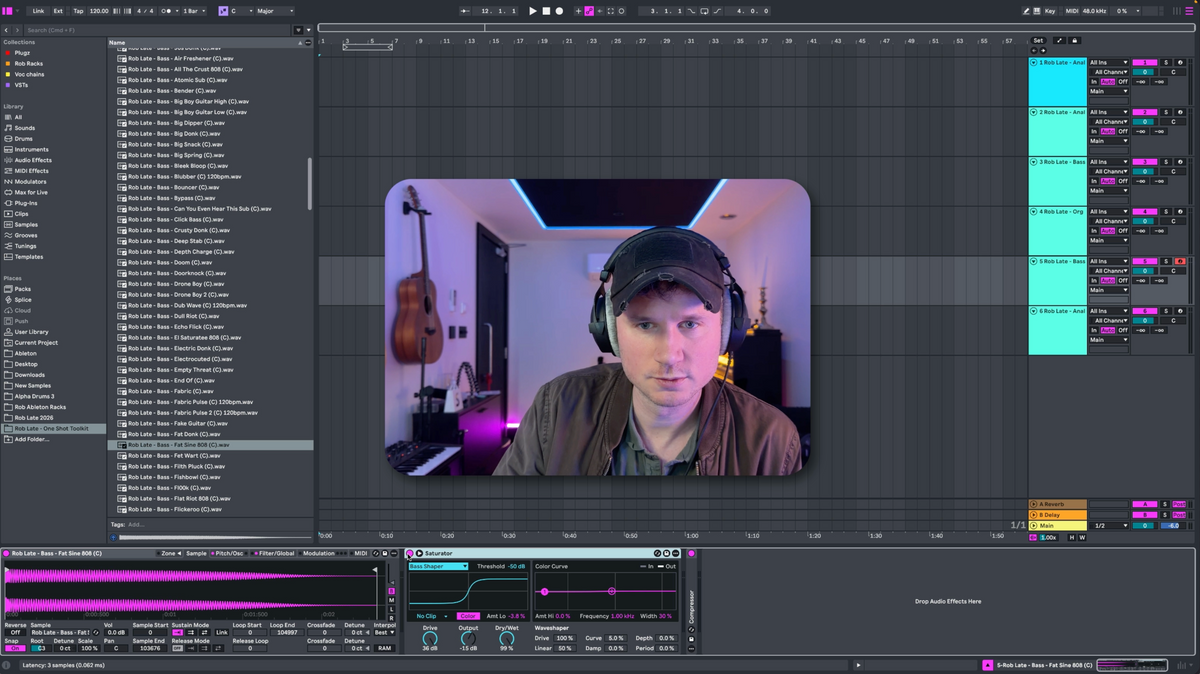Click the Lock Envelopes padlock icon

coord(1075,40)
